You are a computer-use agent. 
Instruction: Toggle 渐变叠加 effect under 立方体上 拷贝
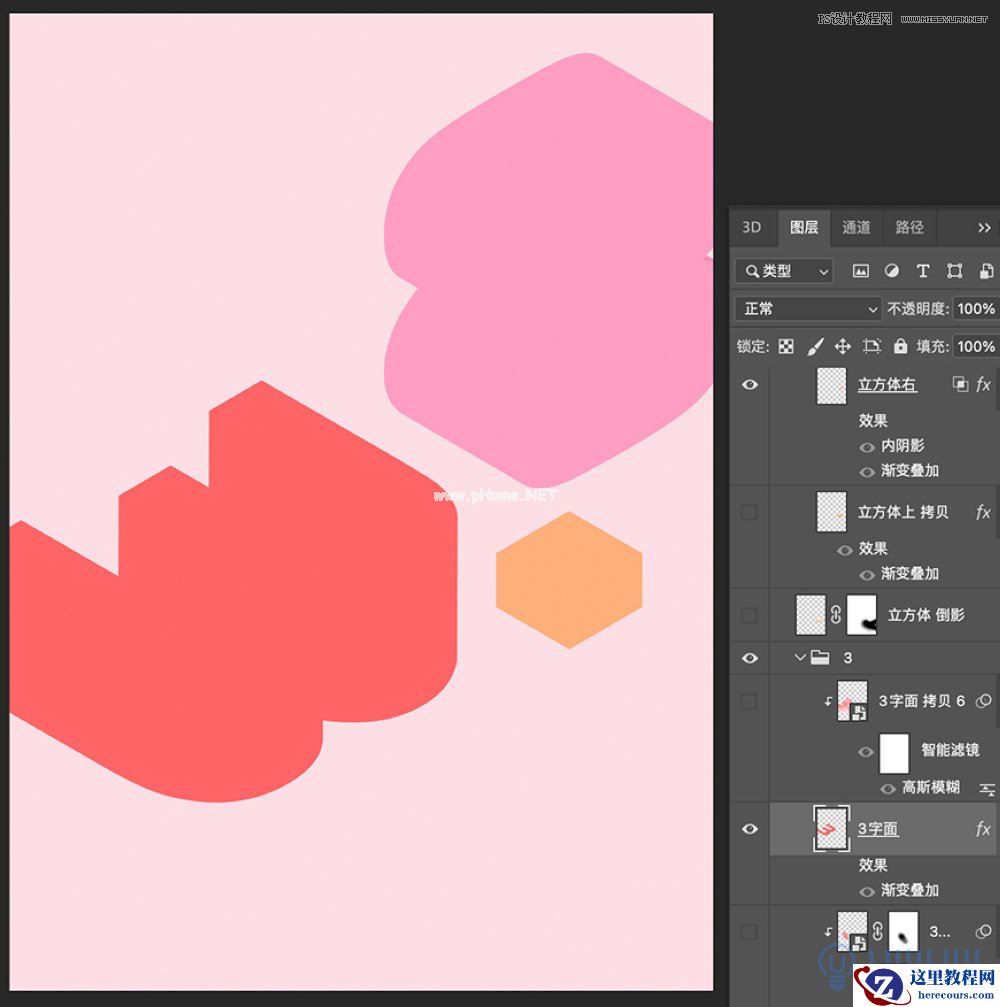tap(867, 575)
